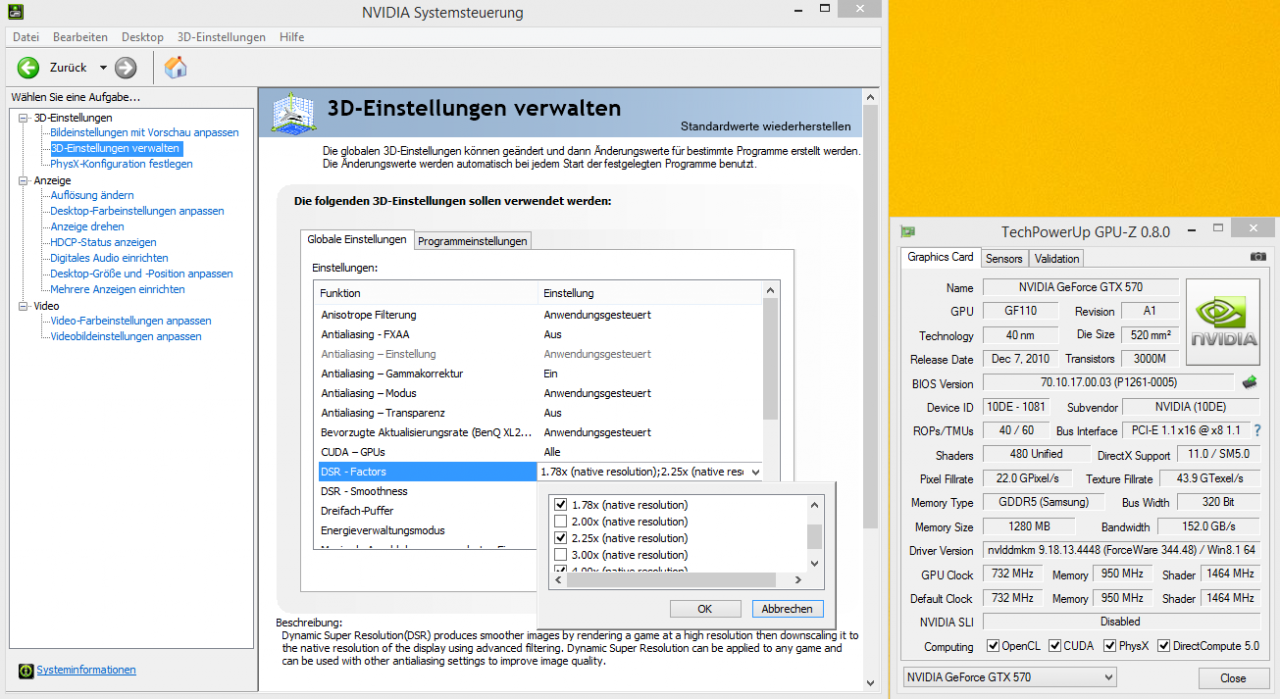The width and height of the screenshot is (1280, 699).
Task: Open Auflösung ändern tree item
Action: (x=92, y=195)
